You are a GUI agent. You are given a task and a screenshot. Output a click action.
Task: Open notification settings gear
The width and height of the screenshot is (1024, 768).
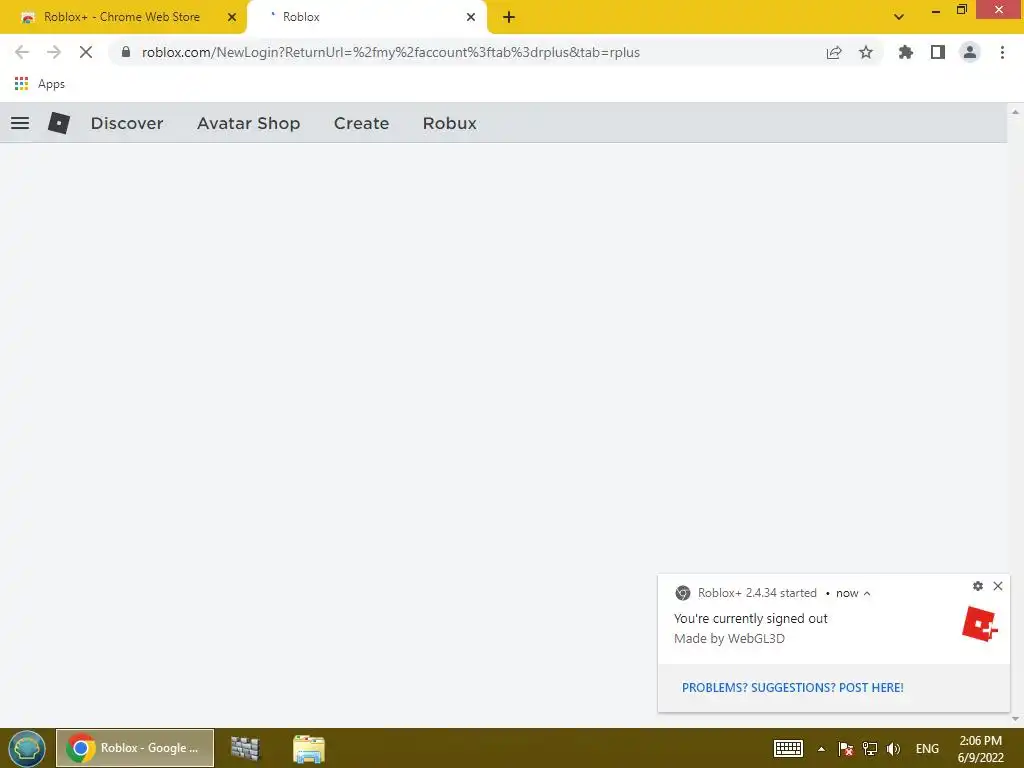coord(978,586)
